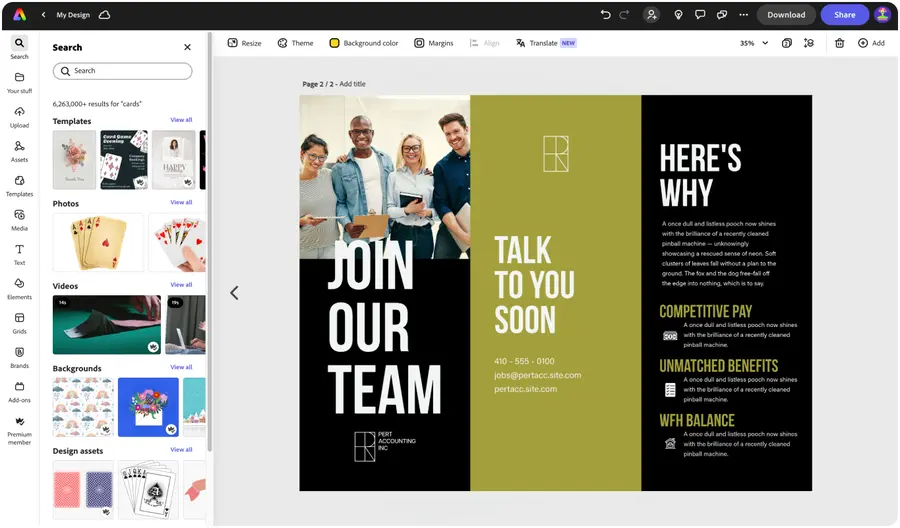
Task: Invite collaborators with the add-person icon
Action: click(x=651, y=15)
